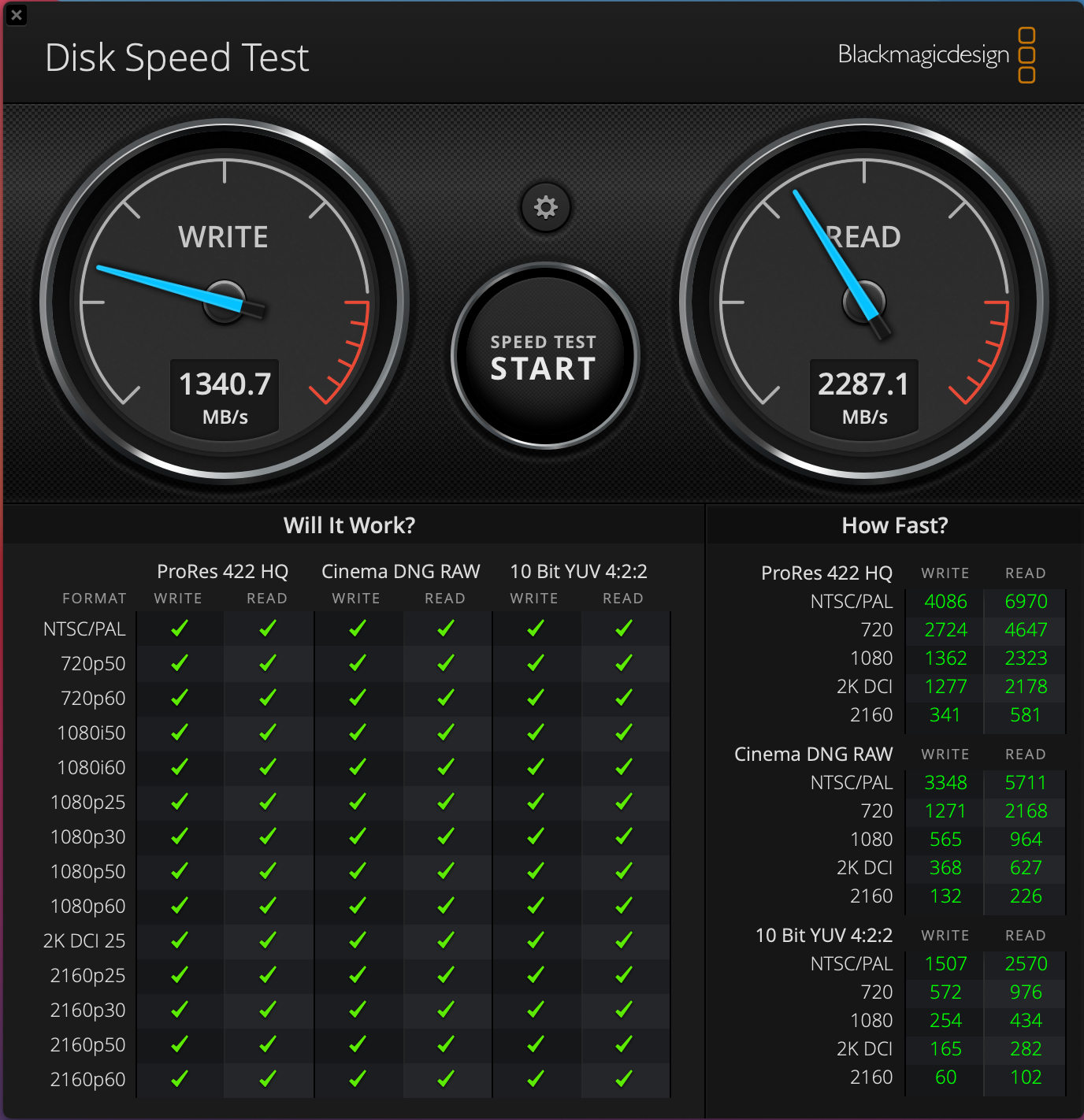
Task: Toggle the 1080p30 Cinema DNG RAW WRITE checkmark
Action: (x=357, y=836)
